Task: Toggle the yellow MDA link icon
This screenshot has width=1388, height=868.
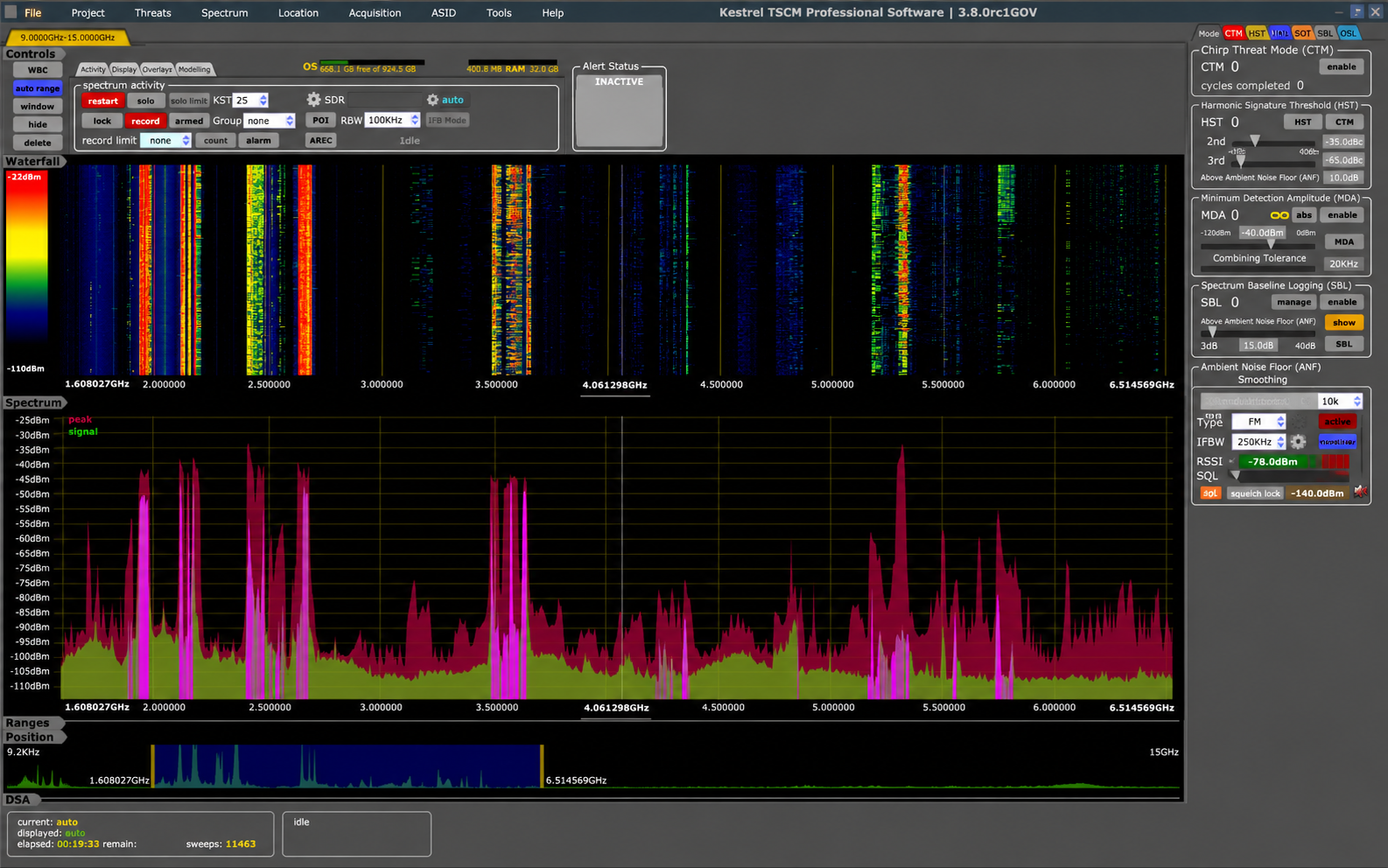Action: (1279, 215)
